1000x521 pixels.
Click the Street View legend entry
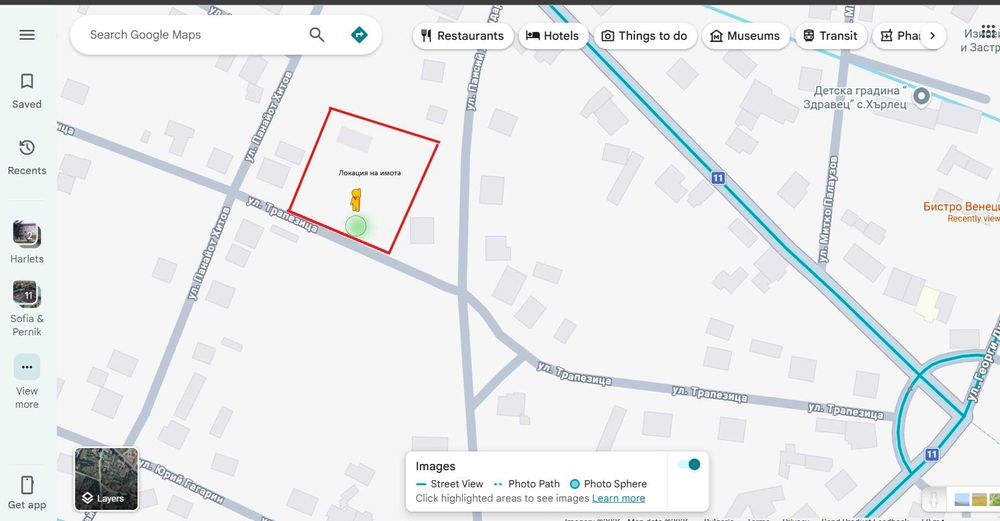tap(450, 484)
